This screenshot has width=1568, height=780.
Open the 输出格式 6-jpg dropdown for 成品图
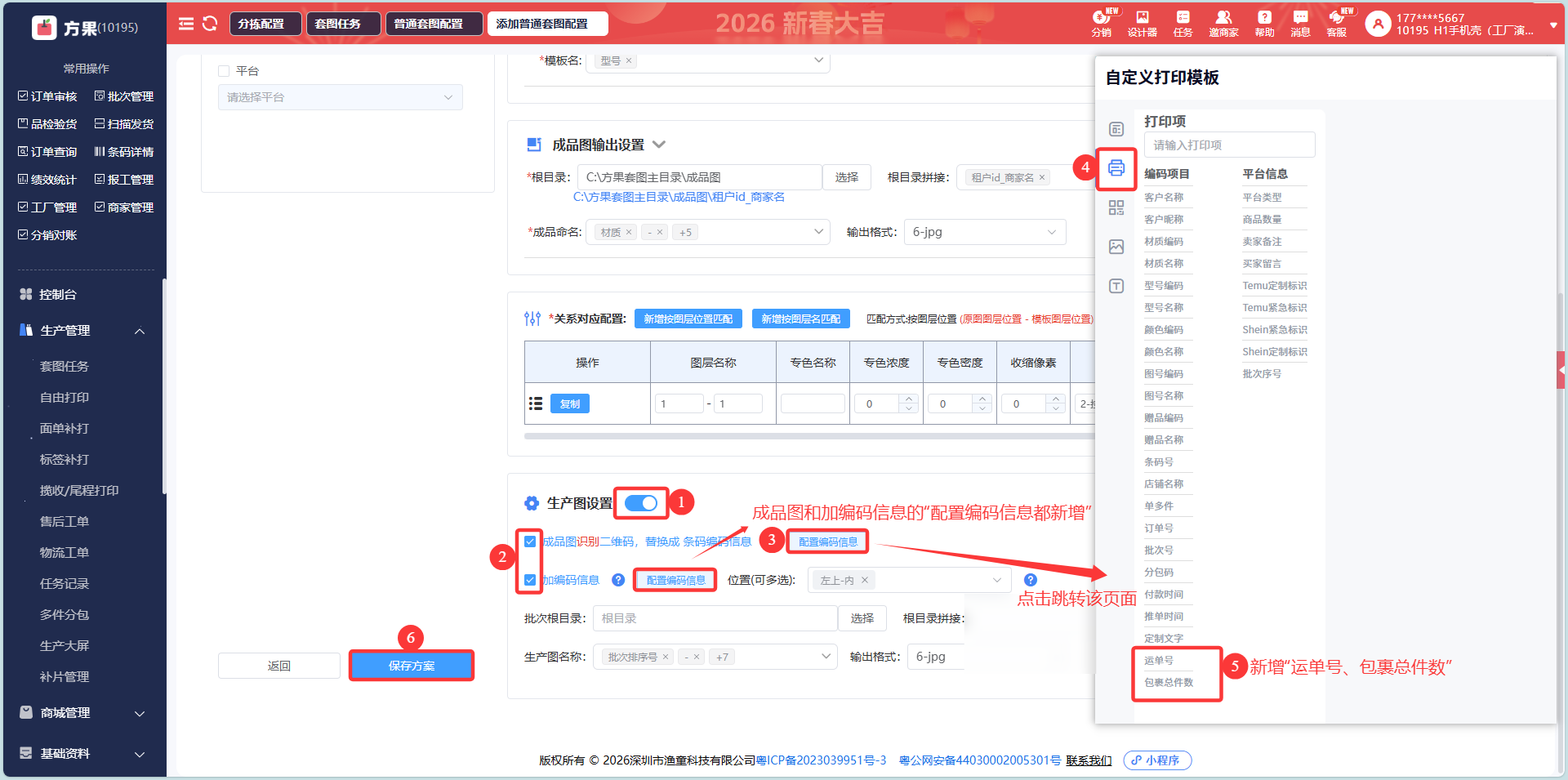(x=984, y=232)
